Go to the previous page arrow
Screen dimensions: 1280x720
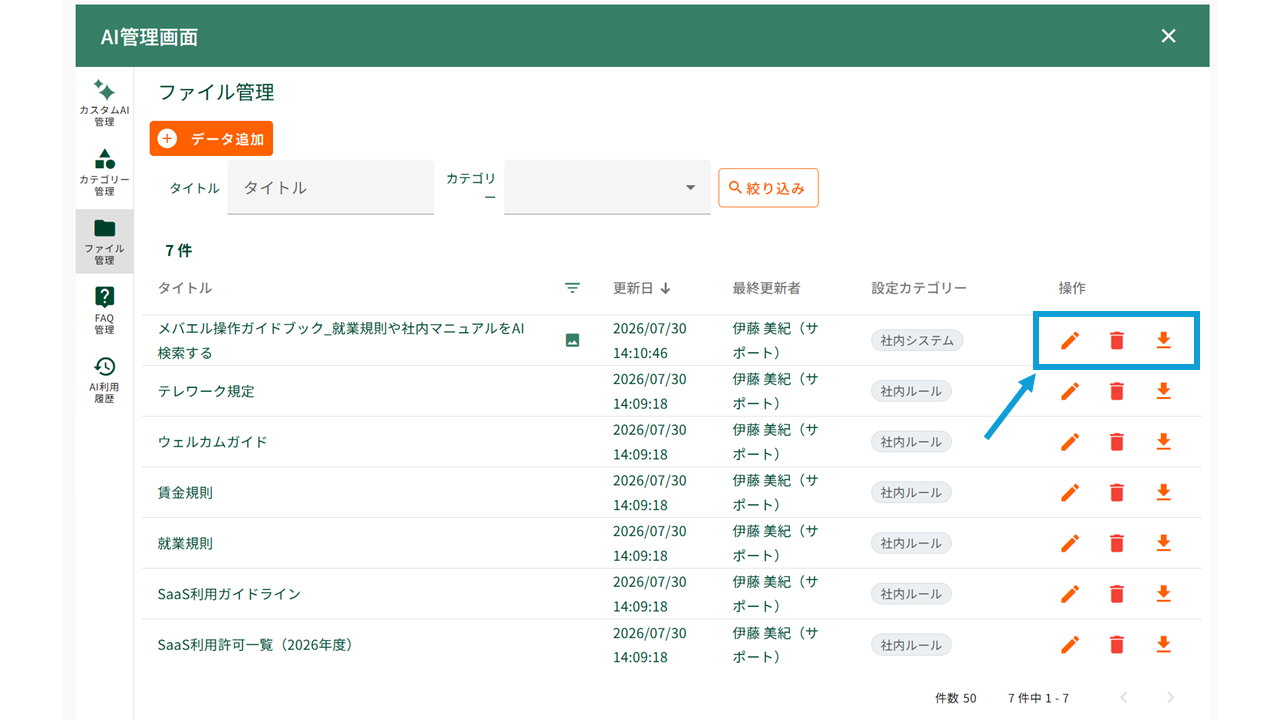[x=1124, y=698]
